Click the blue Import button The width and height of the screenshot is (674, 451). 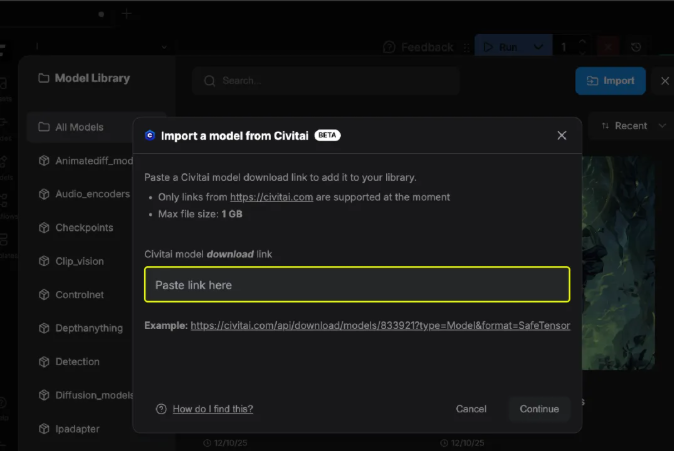[x=610, y=81]
